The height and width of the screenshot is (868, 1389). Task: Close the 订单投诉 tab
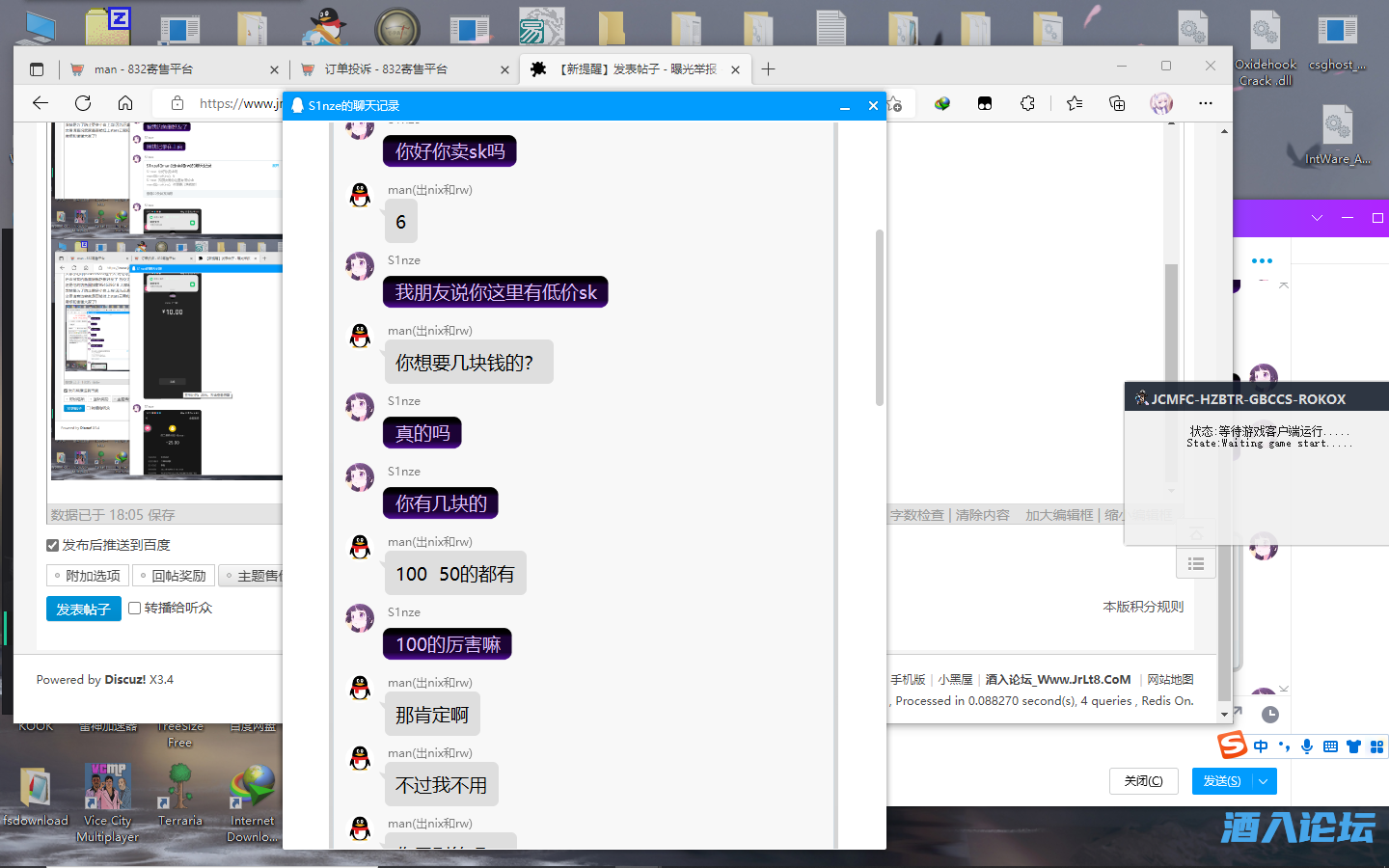[504, 69]
